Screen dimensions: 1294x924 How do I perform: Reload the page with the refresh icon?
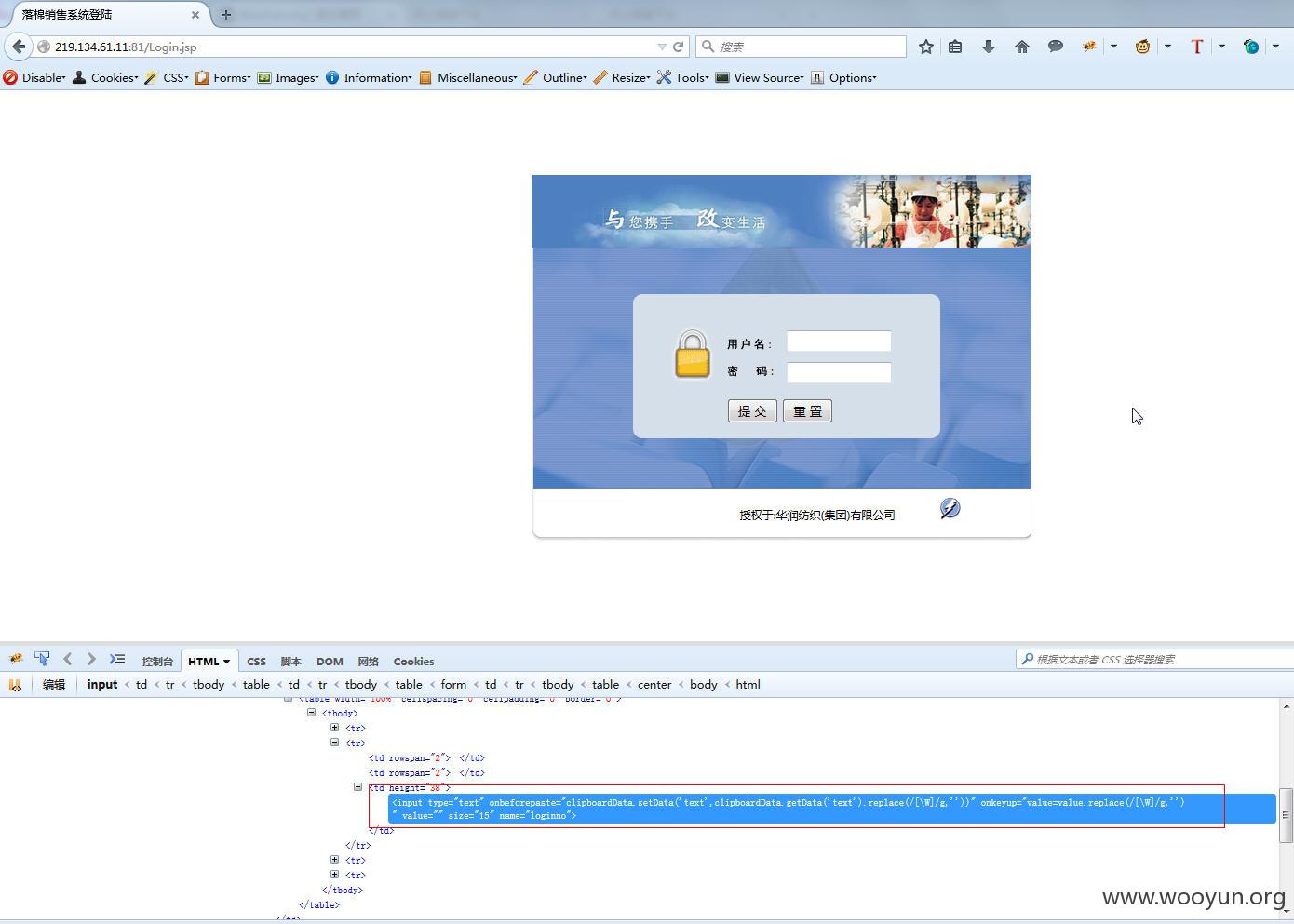tap(679, 47)
